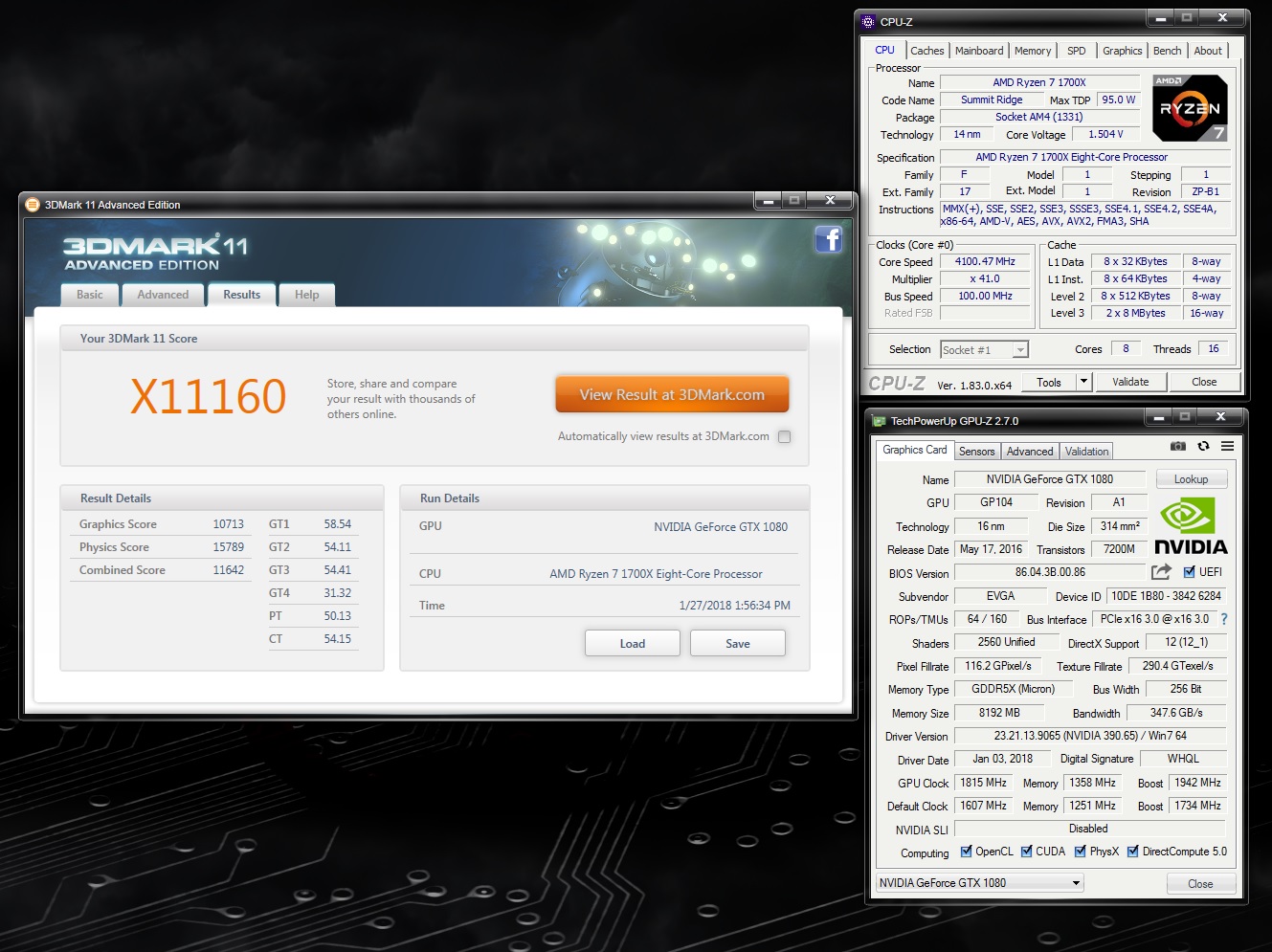Select the Results tab in 3DMark
Image resolution: width=1272 pixels, height=952 pixels.
point(242,295)
